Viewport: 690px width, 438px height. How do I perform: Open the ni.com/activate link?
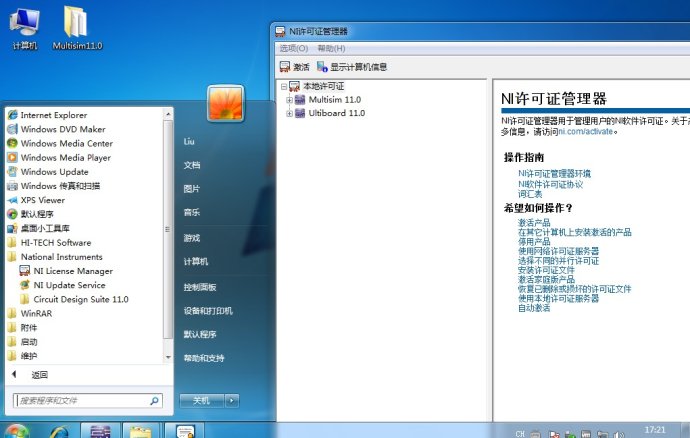(x=586, y=132)
